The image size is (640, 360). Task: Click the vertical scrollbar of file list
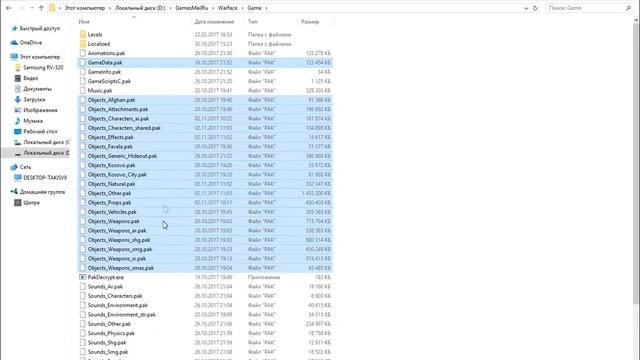point(636,163)
